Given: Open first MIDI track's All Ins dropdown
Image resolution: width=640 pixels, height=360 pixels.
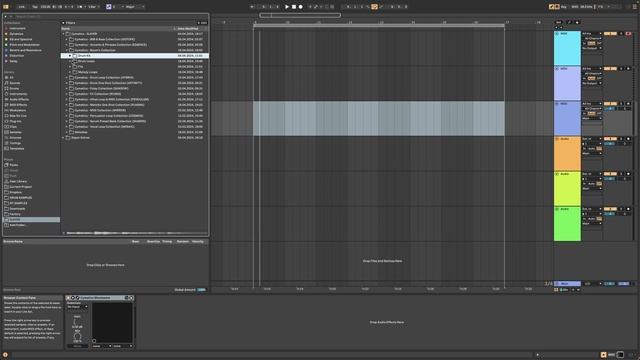Looking at the screenshot, I should (x=592, y=33).
